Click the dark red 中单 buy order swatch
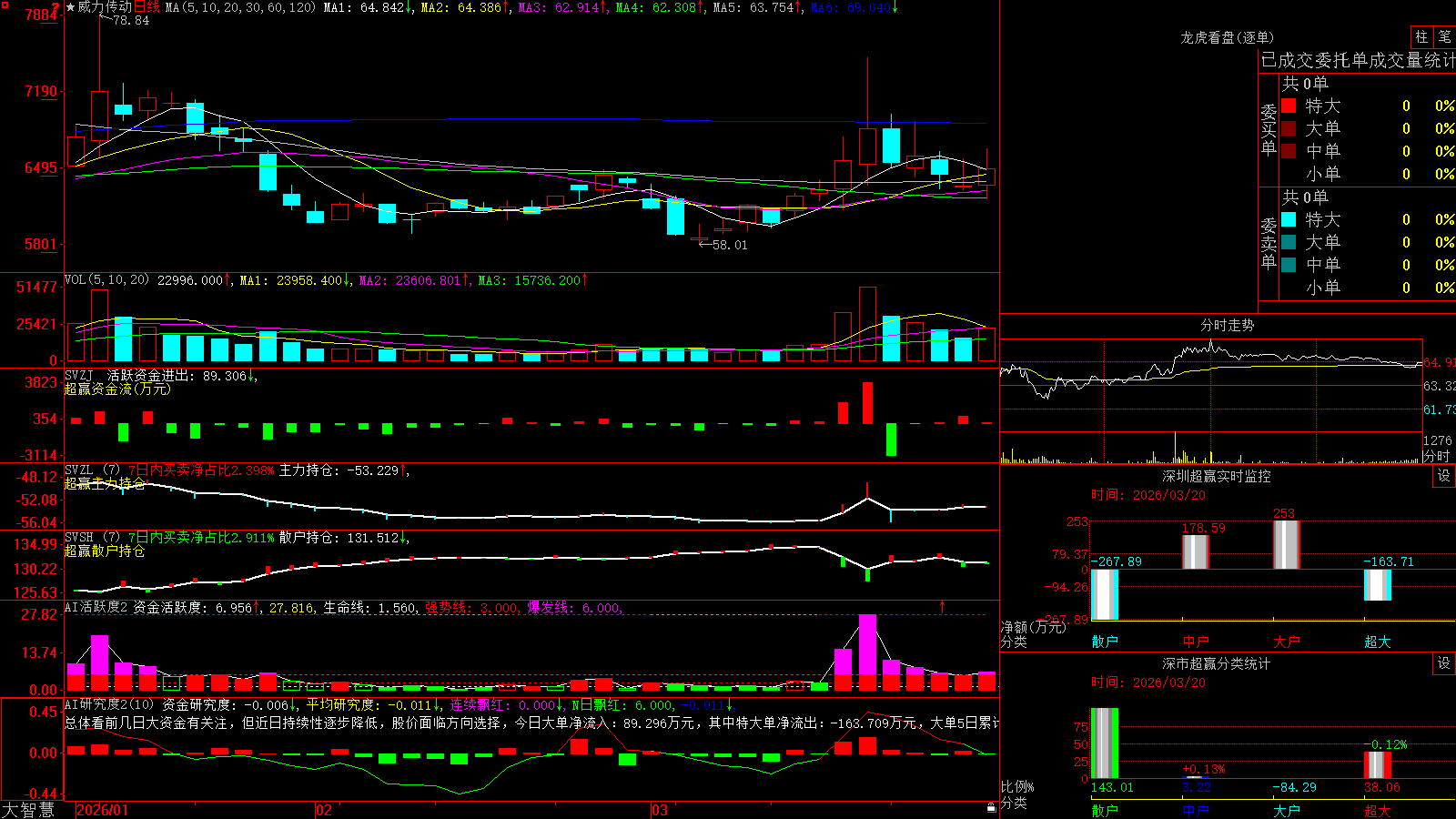1456x819 pixels. 1289,150
